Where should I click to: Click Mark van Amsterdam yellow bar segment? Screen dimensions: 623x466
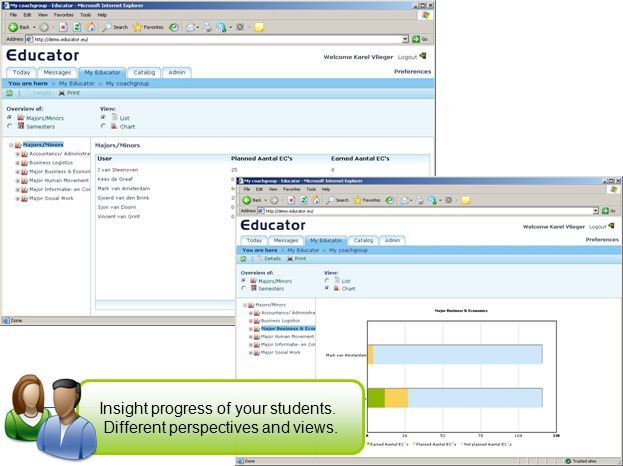[371, 354]
